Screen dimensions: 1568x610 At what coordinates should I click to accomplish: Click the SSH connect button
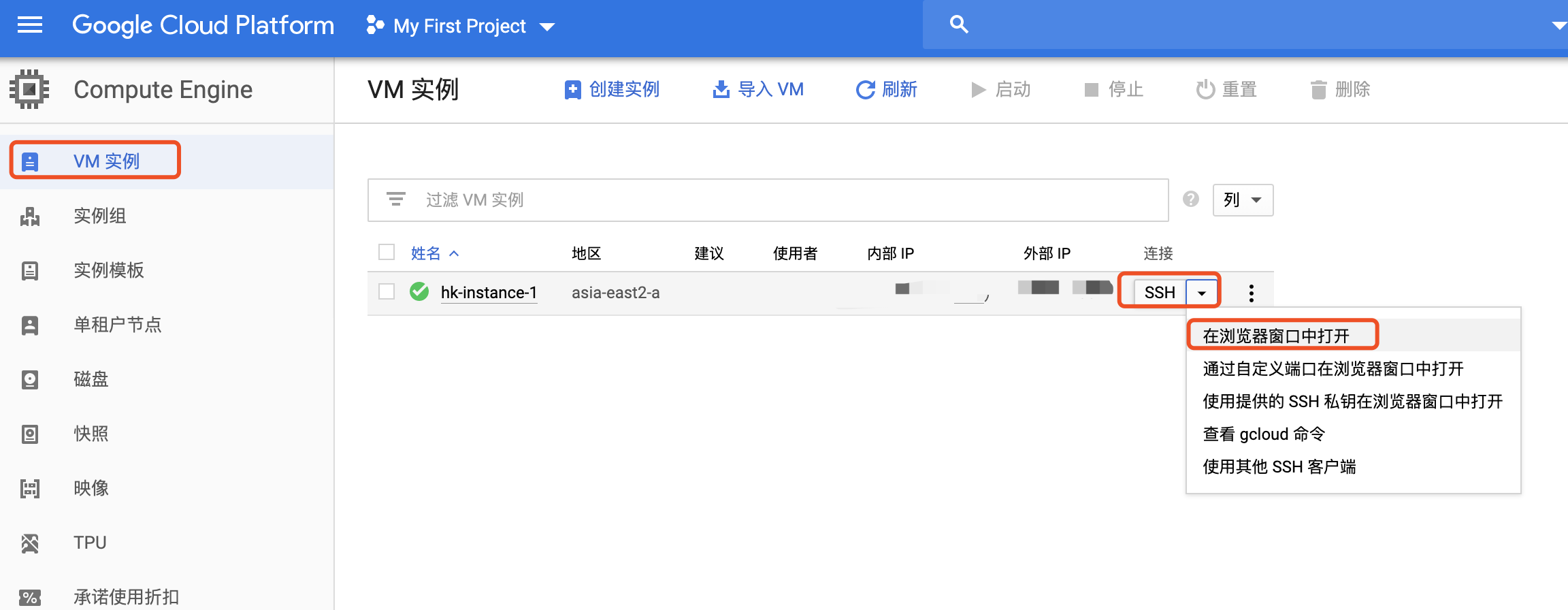tap(1160, 293)
